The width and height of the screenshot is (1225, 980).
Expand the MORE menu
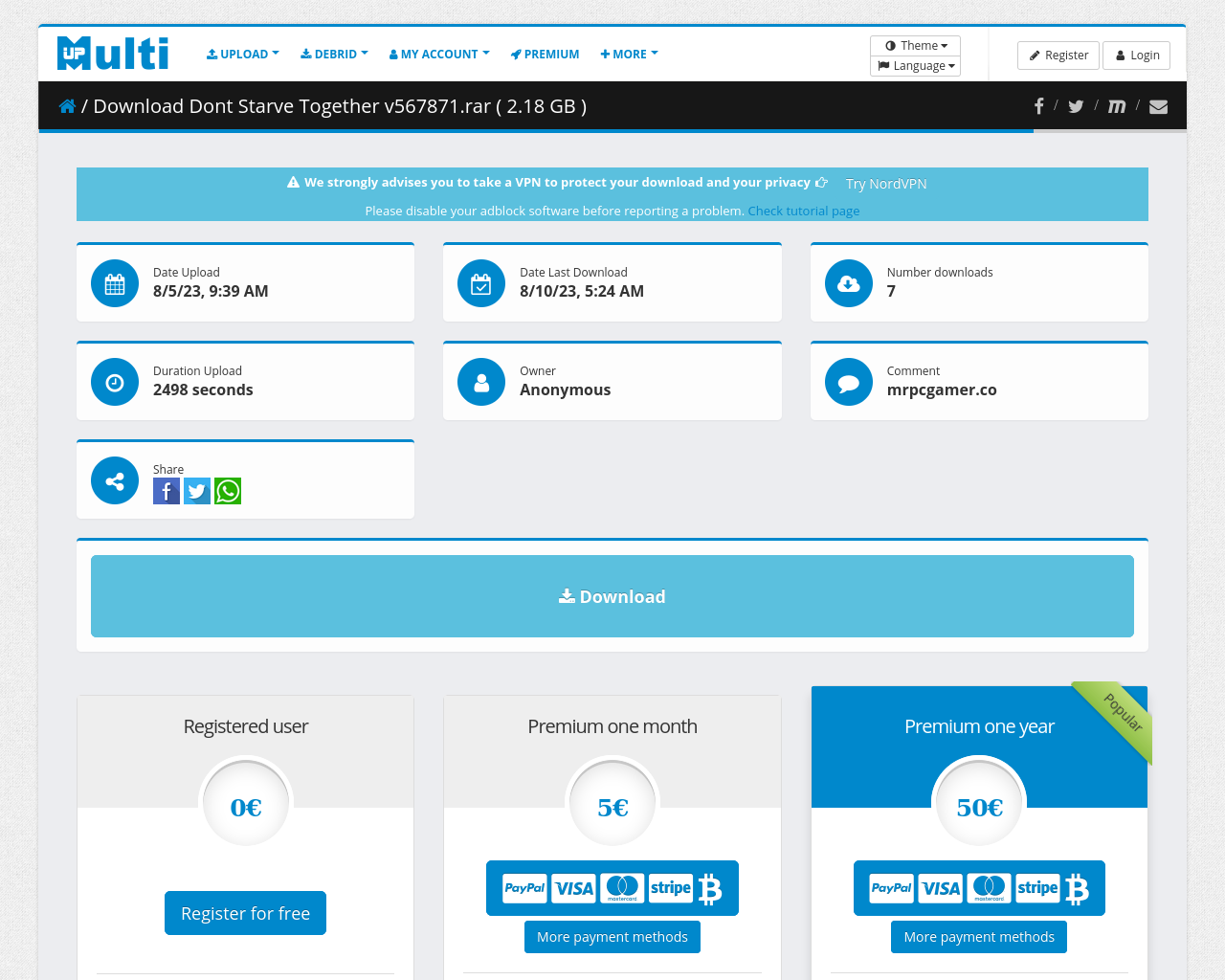(629, 55)
